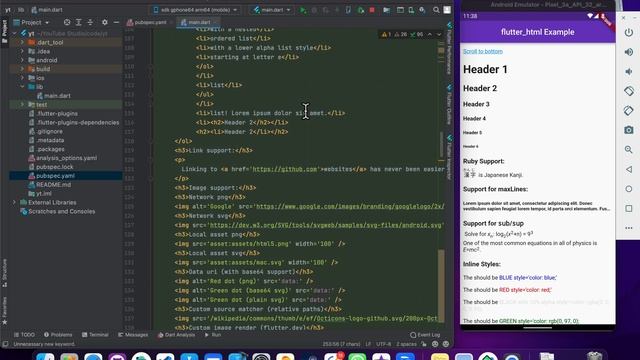Rotate the emulator left with the rotate icon
The height and width of the screenshot is (360, 640).
pos(629,91)
